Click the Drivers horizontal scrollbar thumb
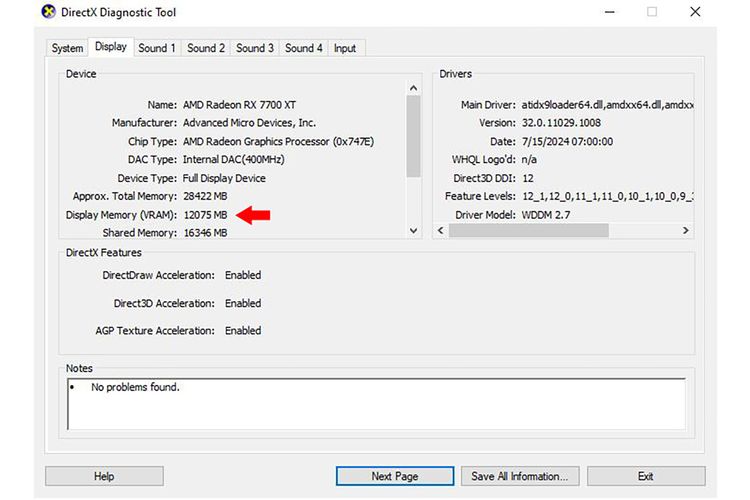 (x=530, y=231)
